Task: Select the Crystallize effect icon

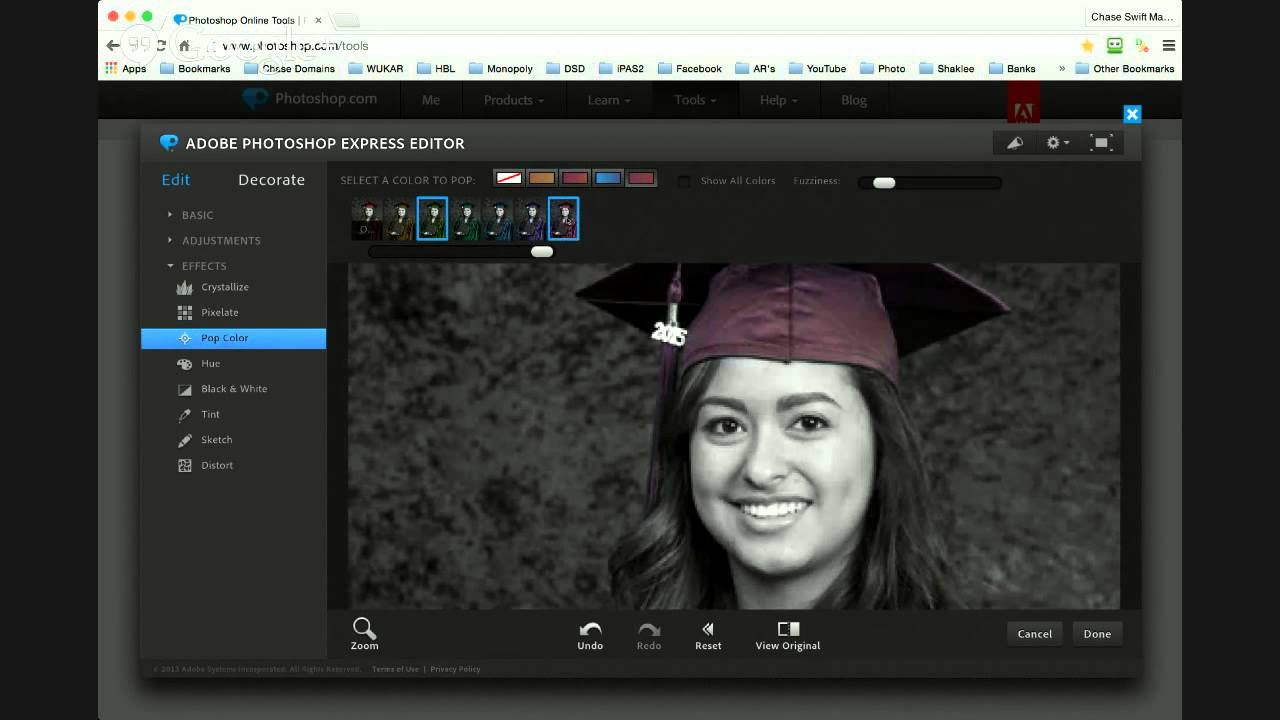Action: 185,288
